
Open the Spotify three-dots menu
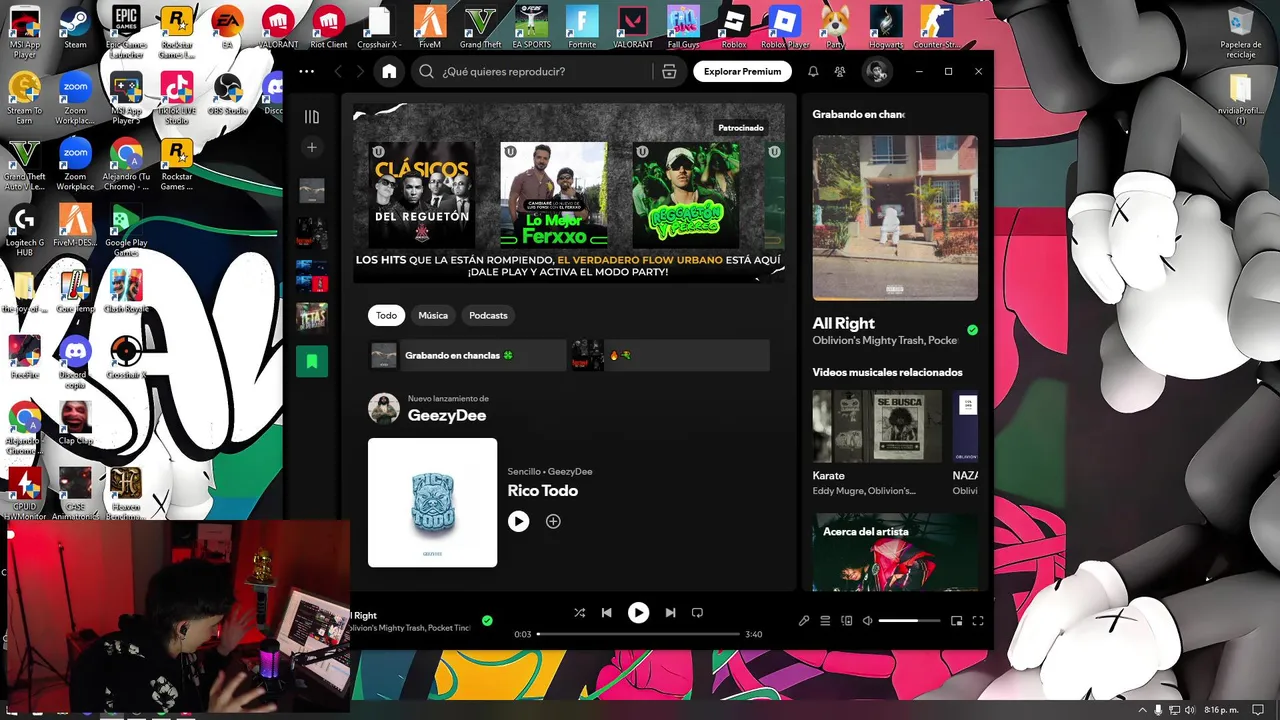[306, 71]
